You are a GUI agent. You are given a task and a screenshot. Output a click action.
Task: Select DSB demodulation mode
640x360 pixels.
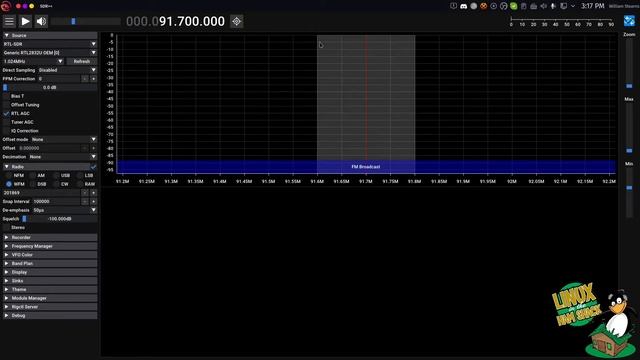point(33,184)
